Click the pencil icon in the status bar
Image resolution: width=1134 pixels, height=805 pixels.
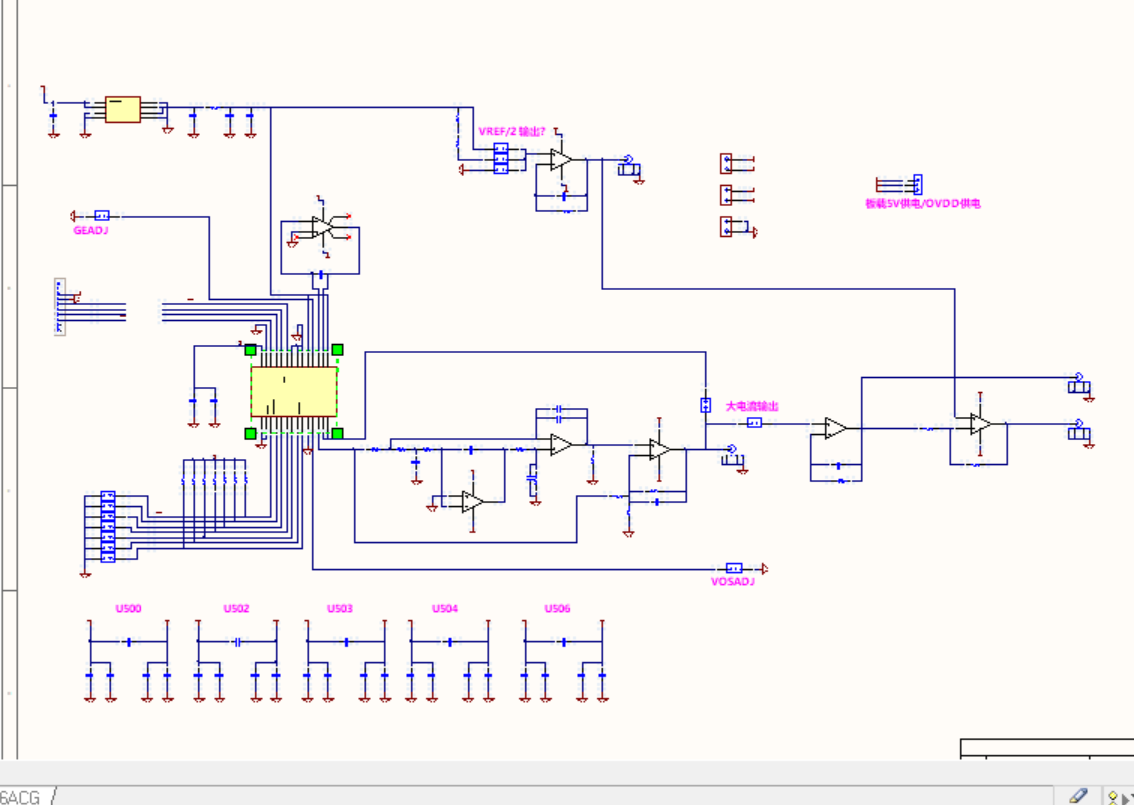(1078, 795)
